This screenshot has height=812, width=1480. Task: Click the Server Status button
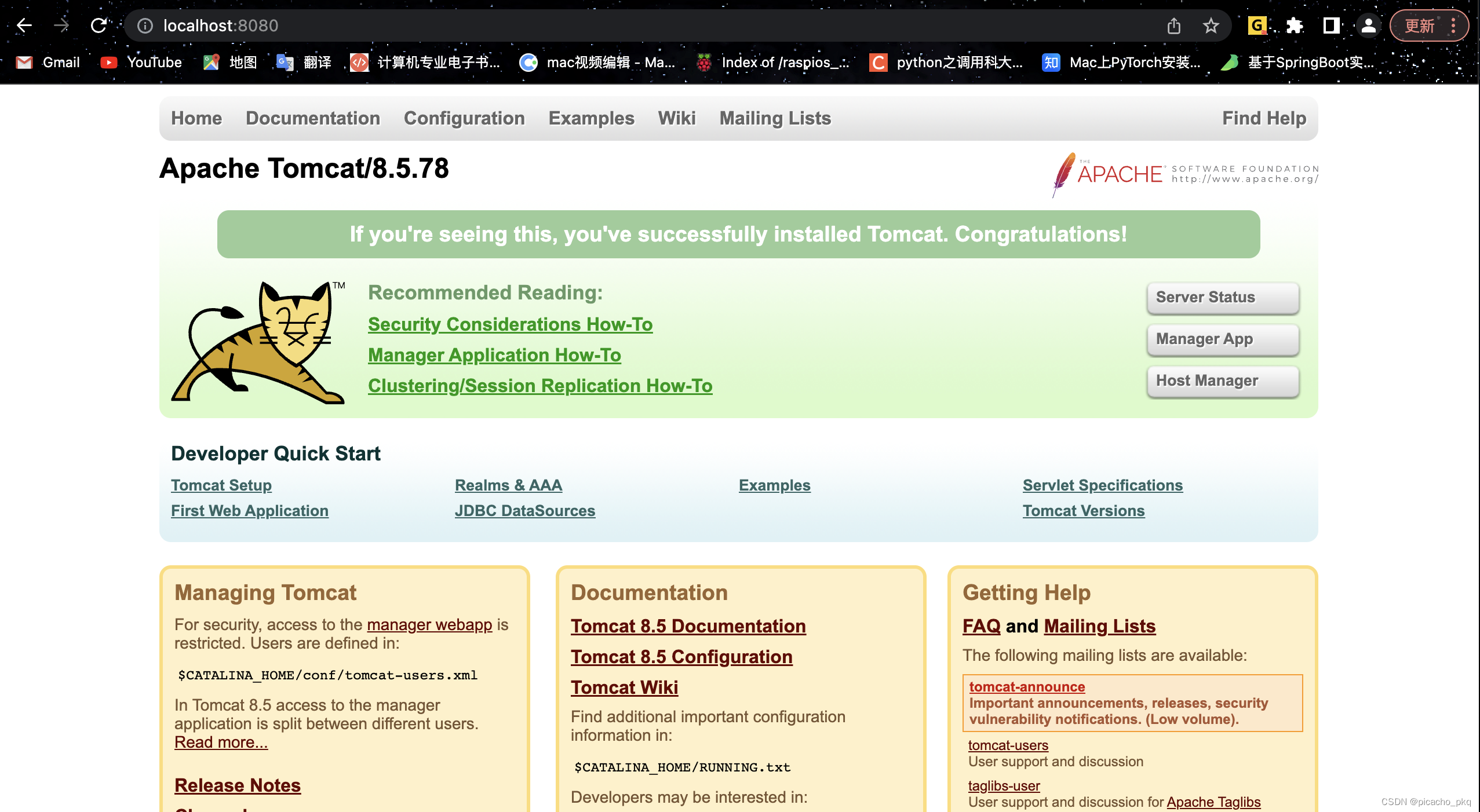pyautogui.click(x=1222, y=298)
